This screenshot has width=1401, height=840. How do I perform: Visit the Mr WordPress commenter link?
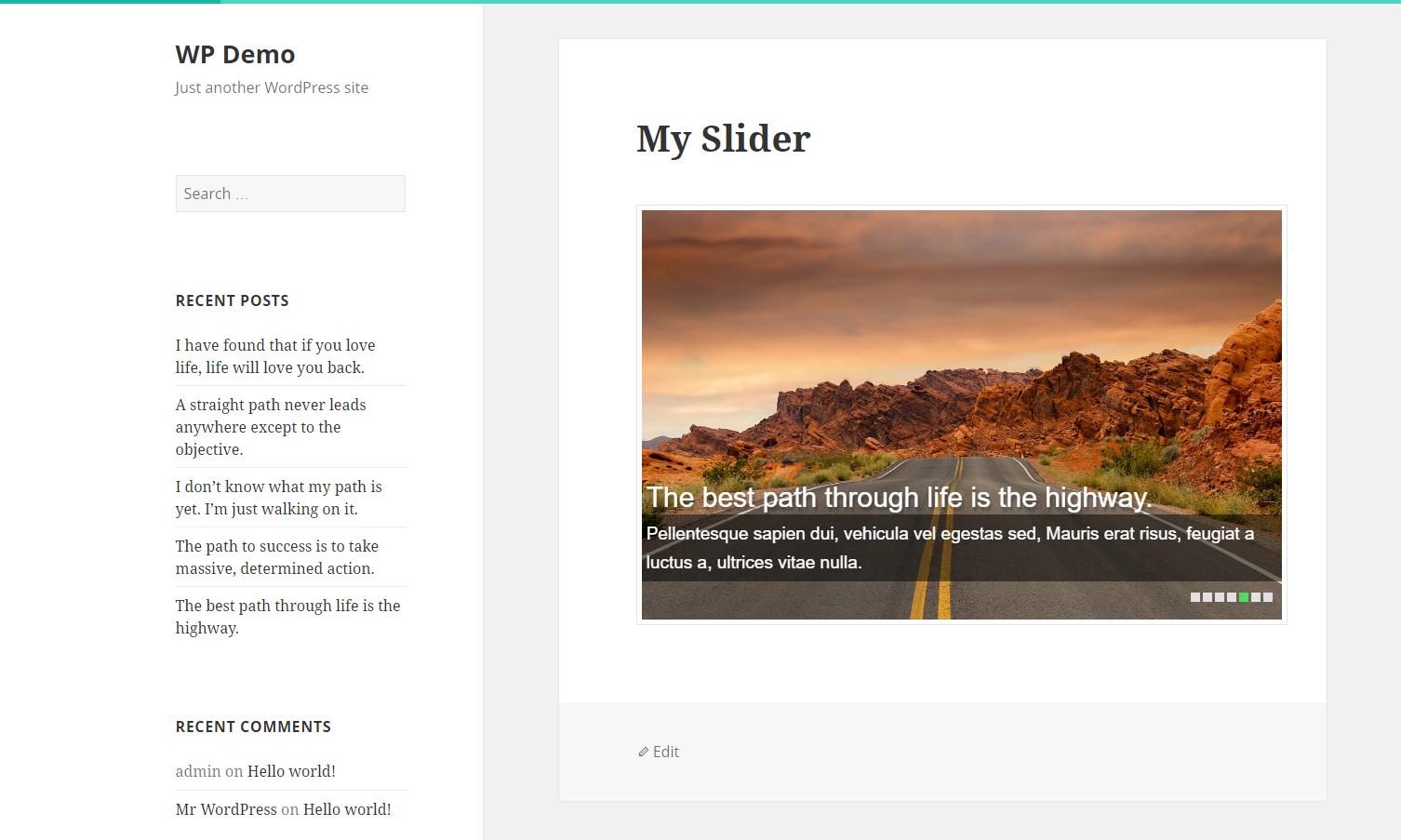coord(226,809)
